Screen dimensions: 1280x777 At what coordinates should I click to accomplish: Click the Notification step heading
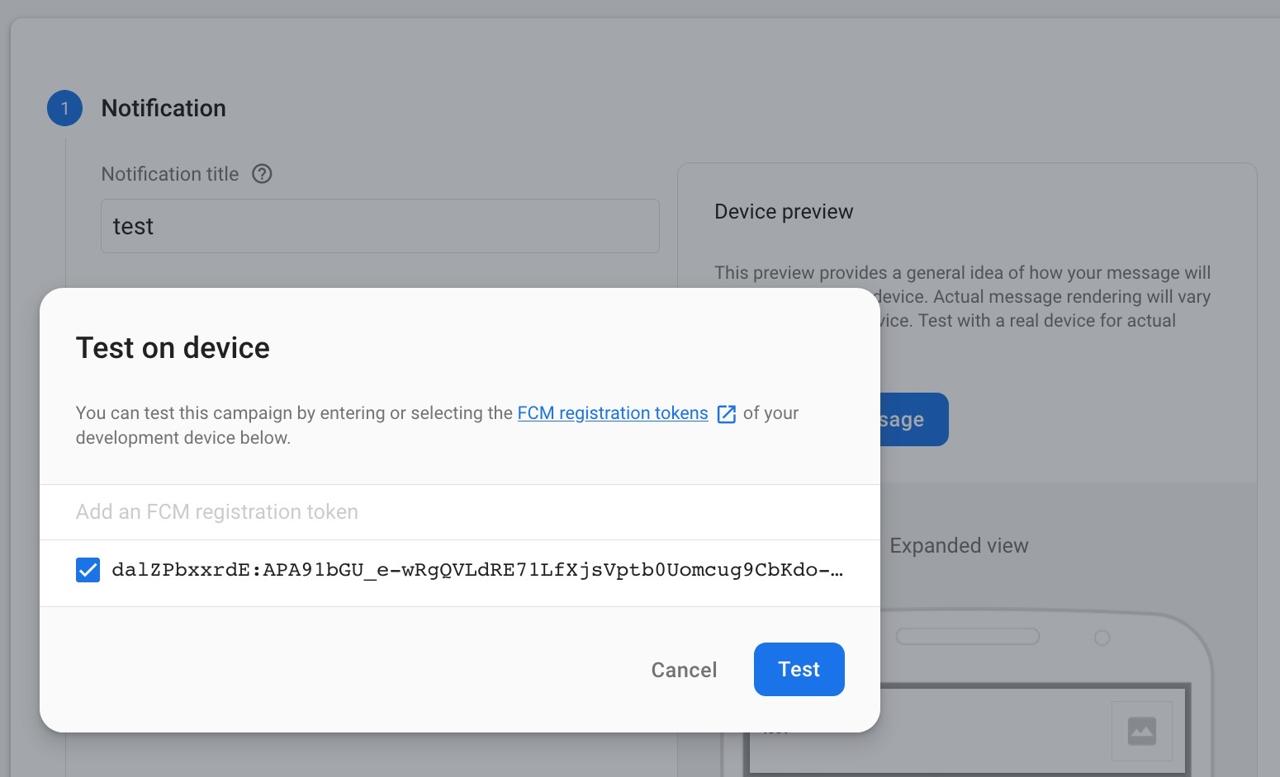tap(163, 108)
